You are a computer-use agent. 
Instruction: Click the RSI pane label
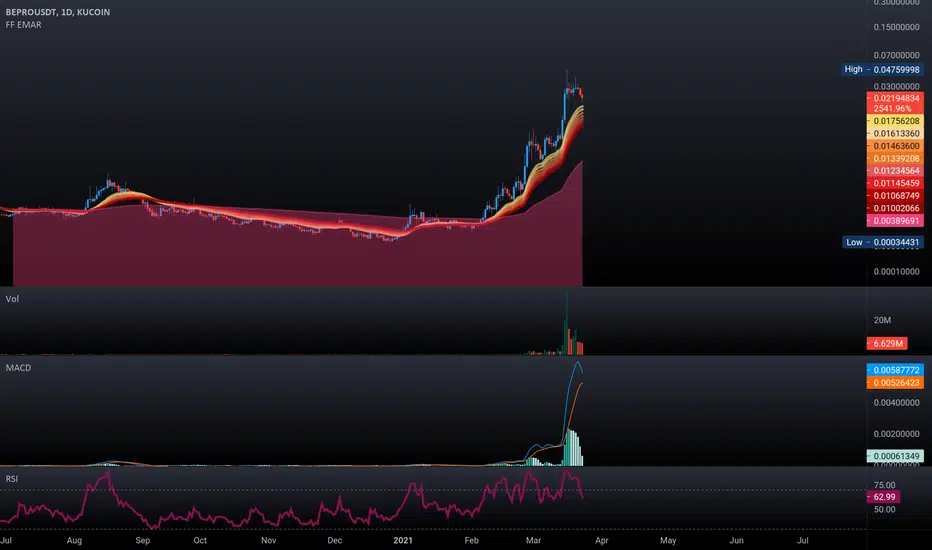coord(12,479)
